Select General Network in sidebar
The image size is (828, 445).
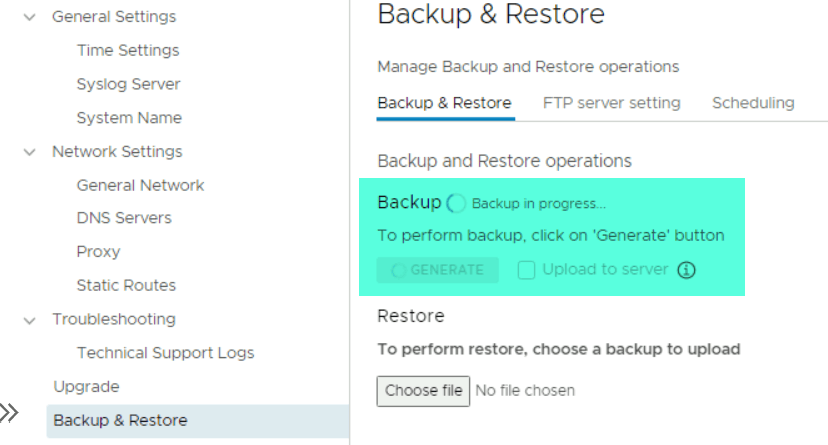(x=140, y=185)
